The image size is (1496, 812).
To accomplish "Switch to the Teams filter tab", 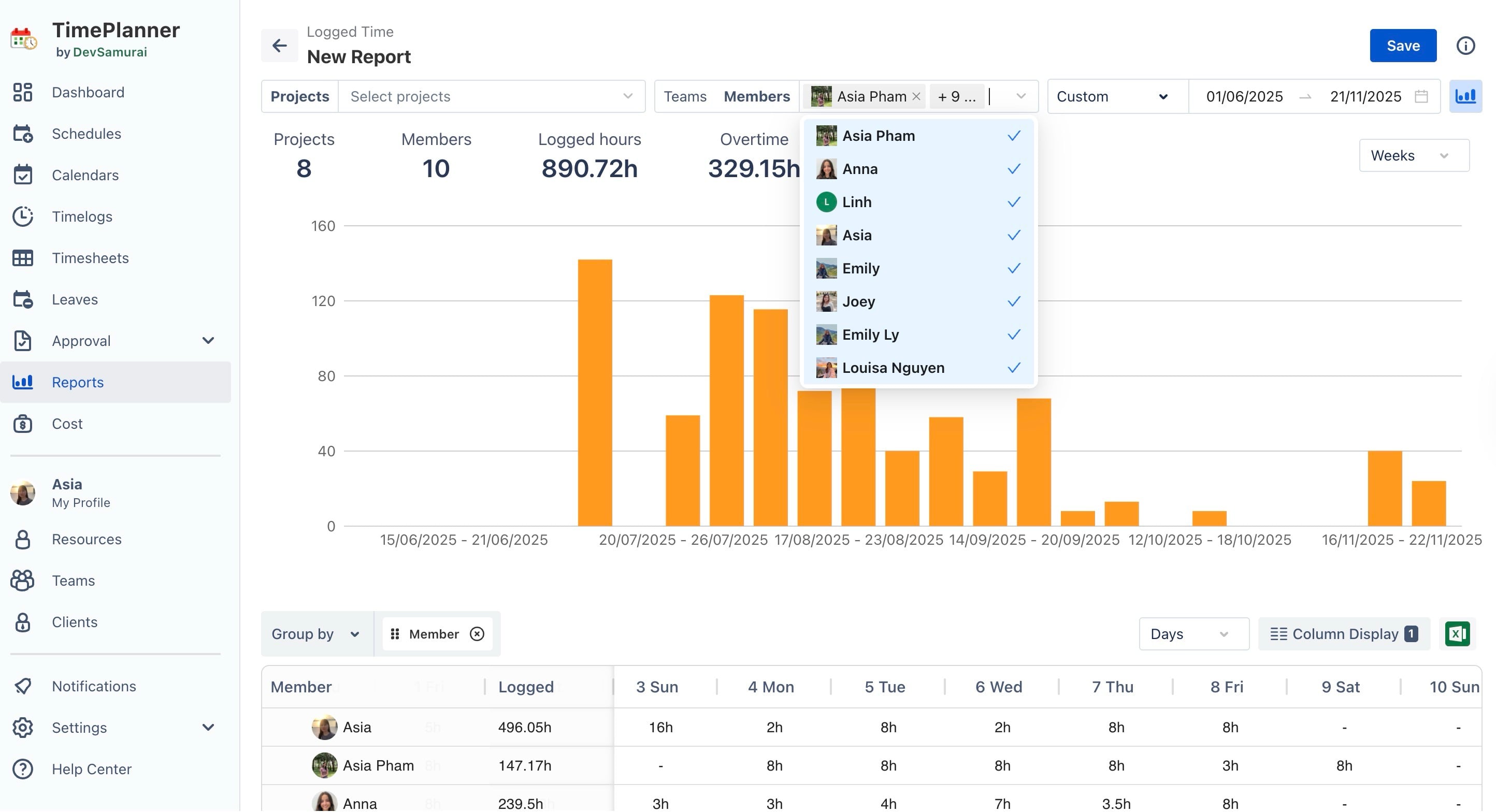I will pos(685,96).
